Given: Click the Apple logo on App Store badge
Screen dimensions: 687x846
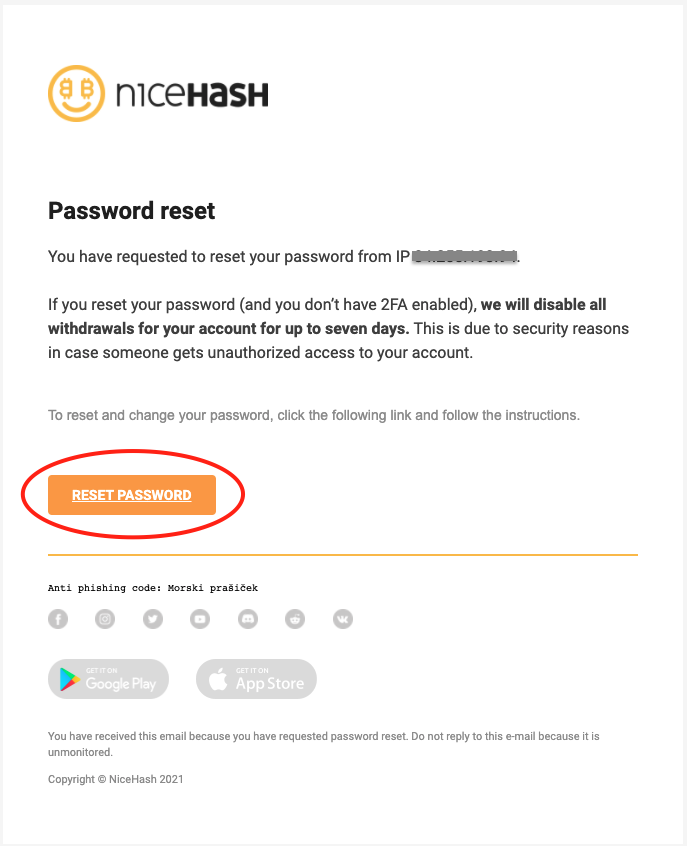Looking at the screenshot, I should (219, 679).
